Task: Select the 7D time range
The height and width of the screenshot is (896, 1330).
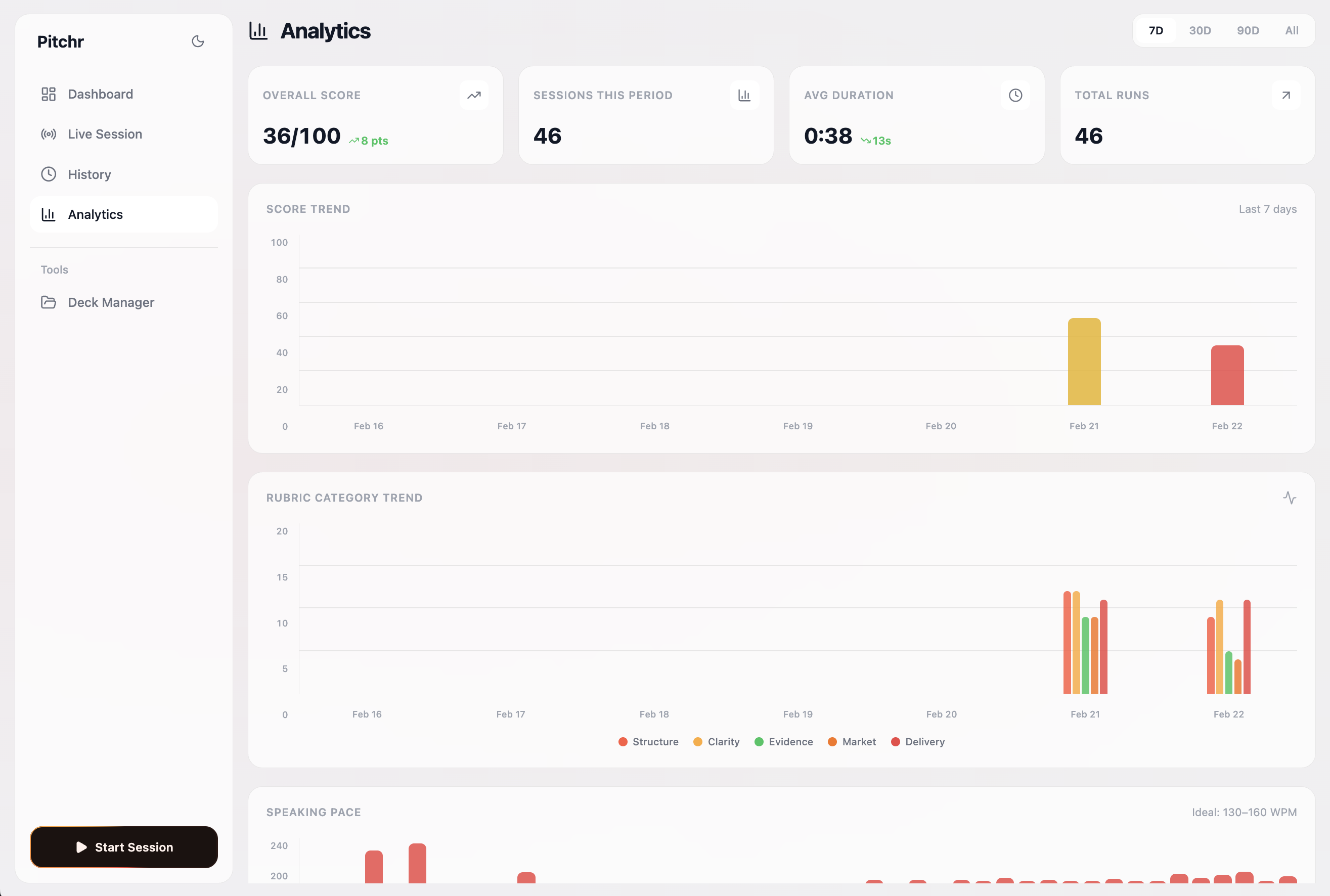Action: click(x=1156, y=31)
